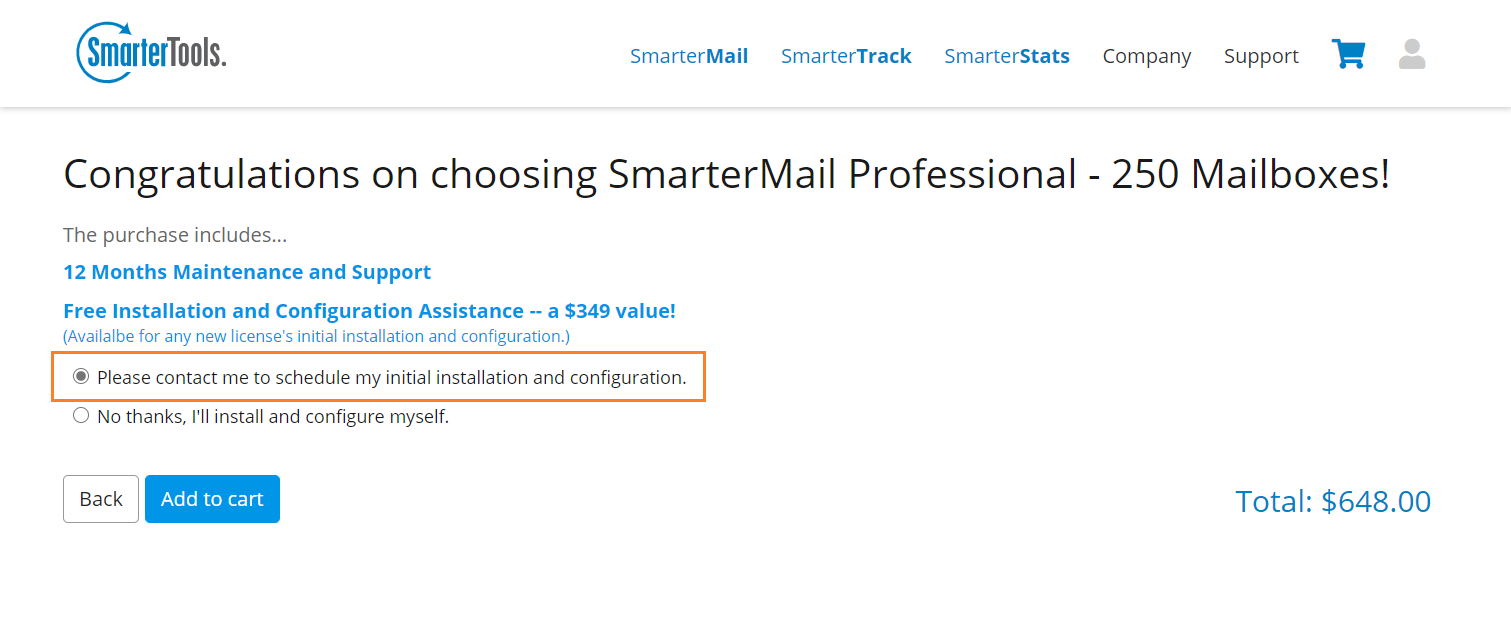Click the Back button

[101, 499]
